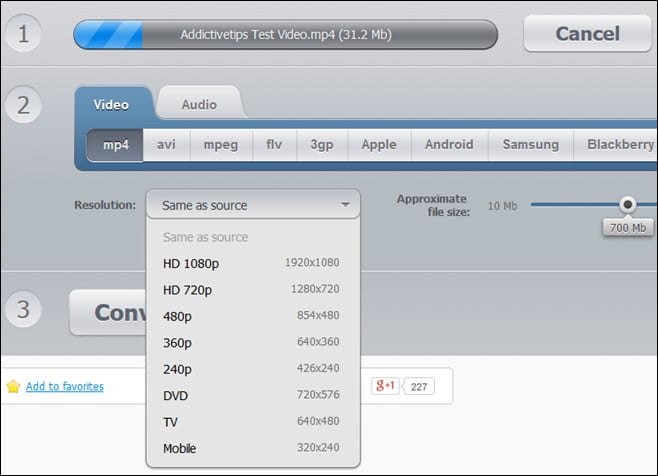Click the Google +1 button icon
This screenshot has height=476, width=658.
[385, 386]
